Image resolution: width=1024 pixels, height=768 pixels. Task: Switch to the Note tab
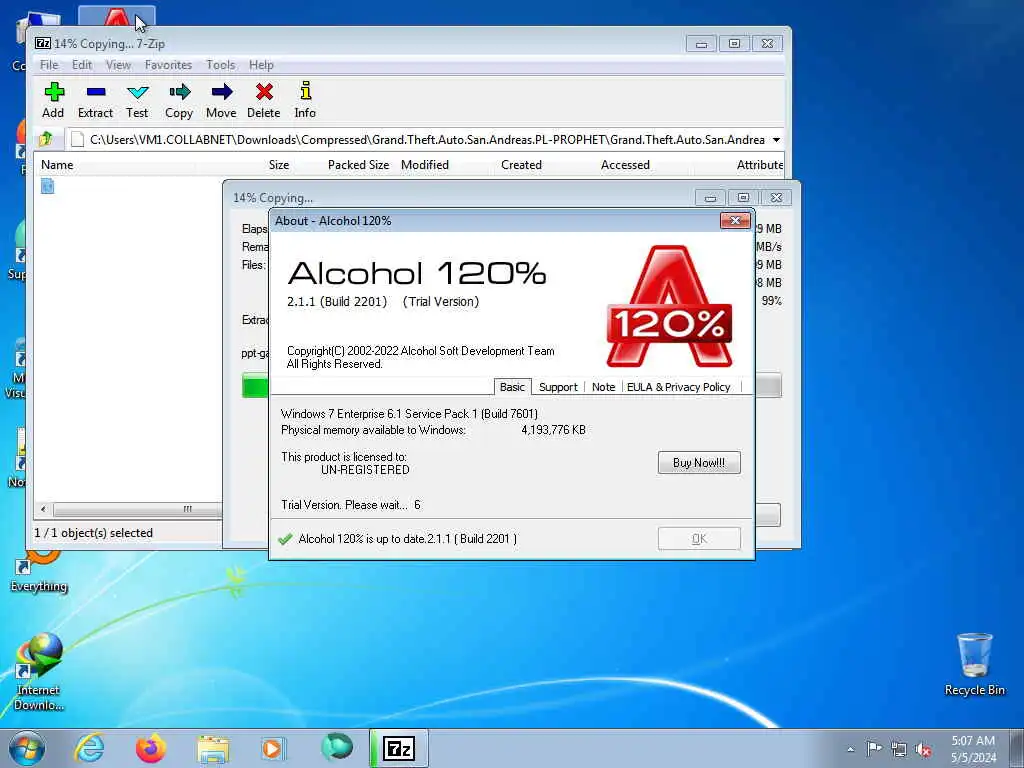click(x=603, y=387)
